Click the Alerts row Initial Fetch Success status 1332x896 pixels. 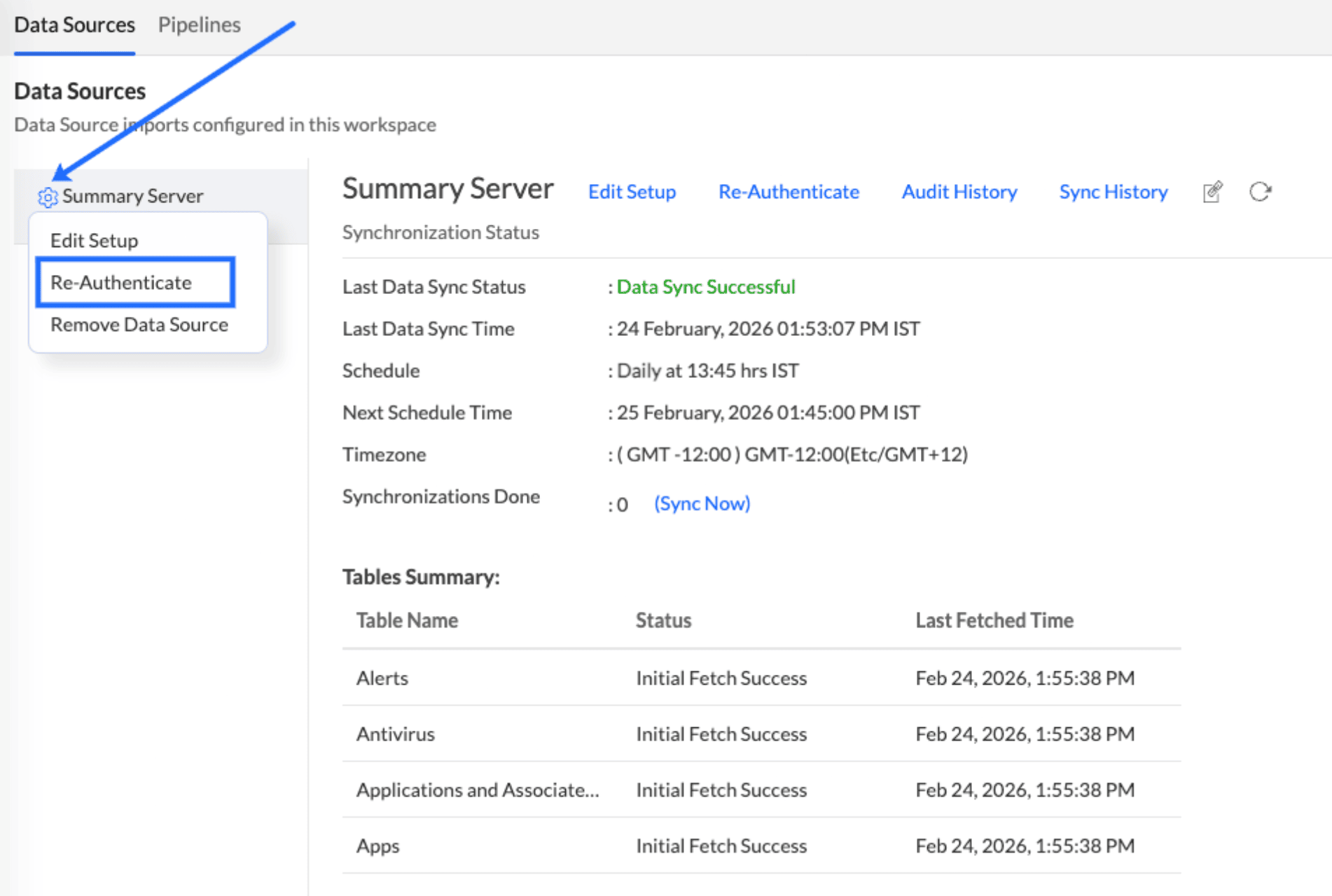721,678
